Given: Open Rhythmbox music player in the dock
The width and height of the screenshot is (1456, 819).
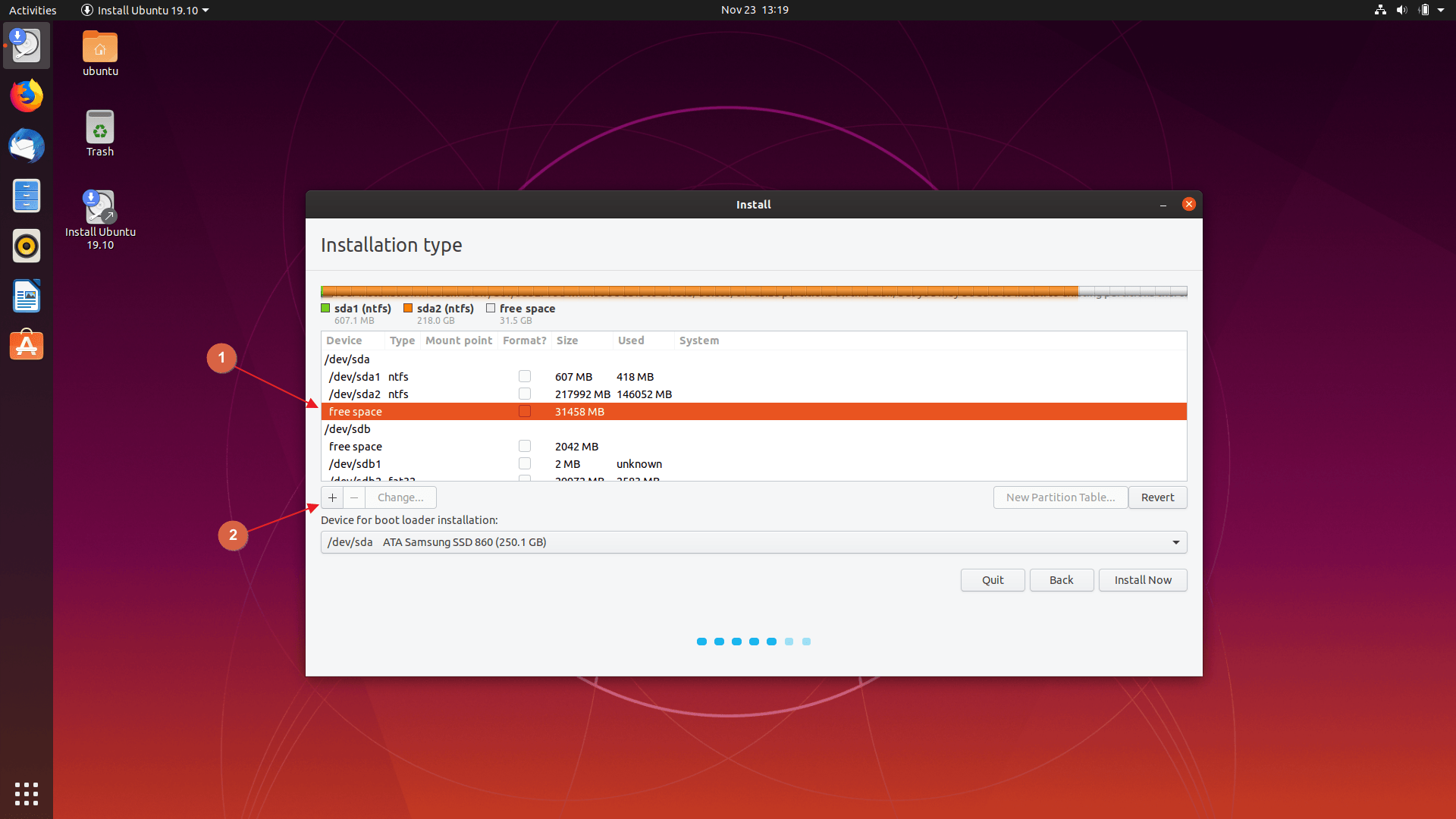Looking at the screenshot, I should [x=27, y=246].
